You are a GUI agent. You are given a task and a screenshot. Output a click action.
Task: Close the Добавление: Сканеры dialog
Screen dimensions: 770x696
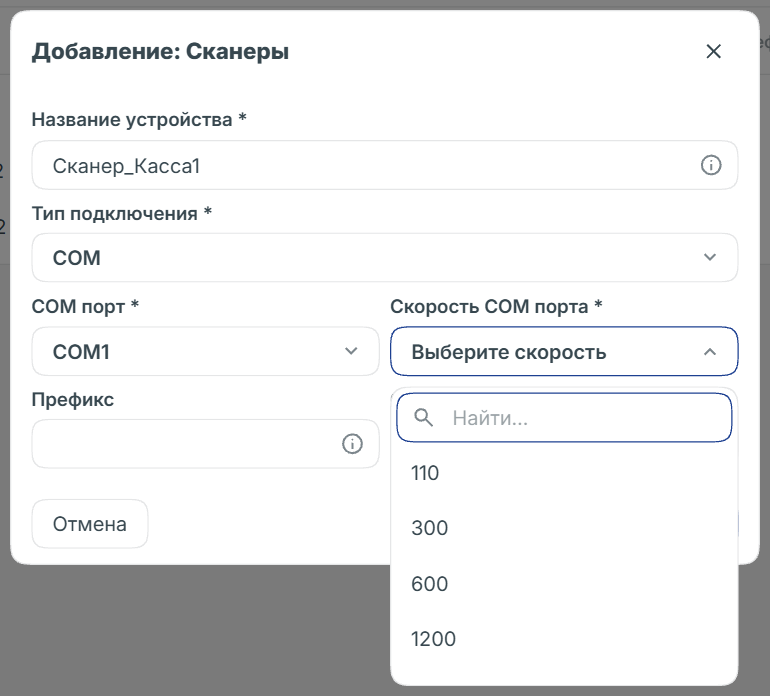(x=713, y=51)
